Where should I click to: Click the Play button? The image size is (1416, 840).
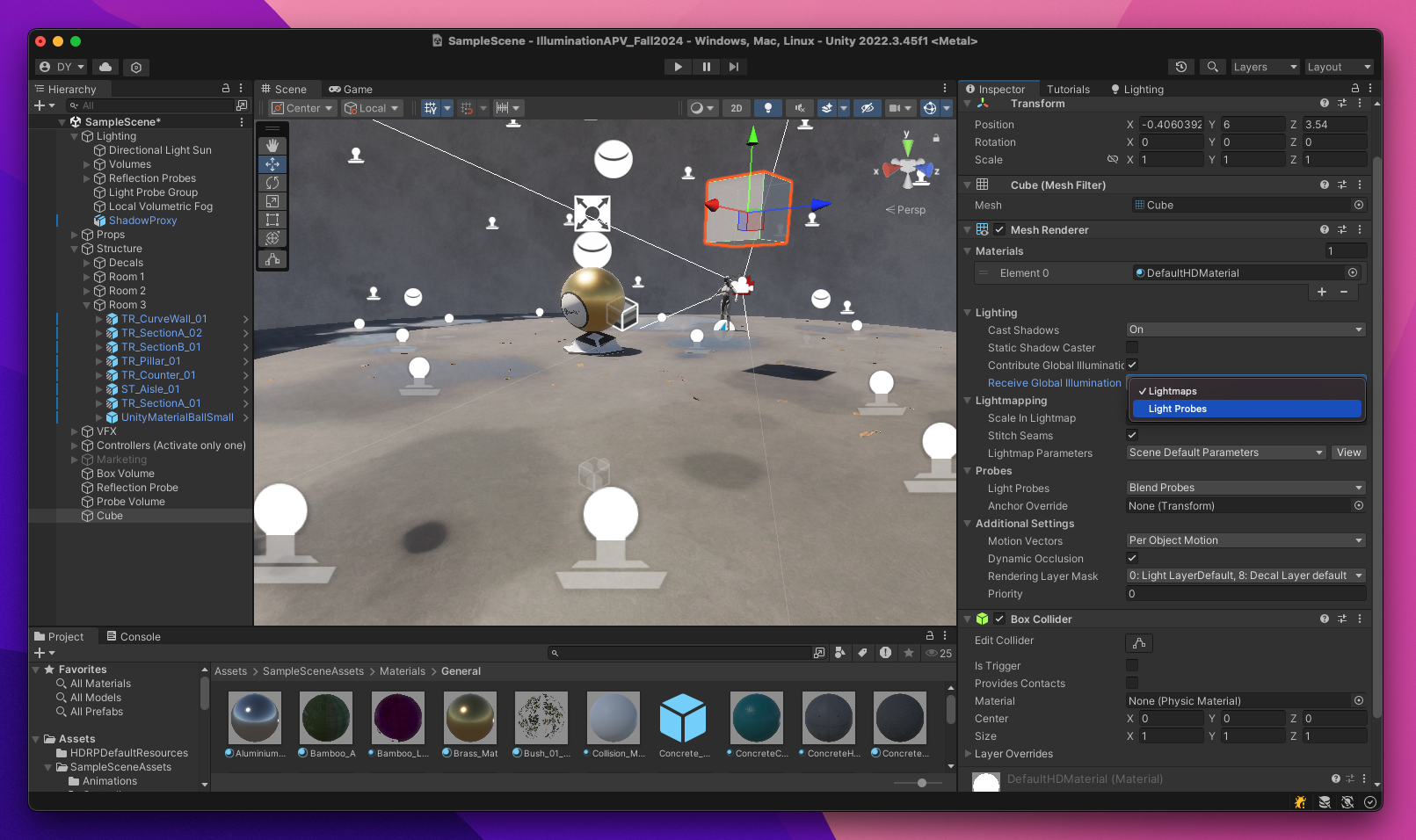[678, 67]
